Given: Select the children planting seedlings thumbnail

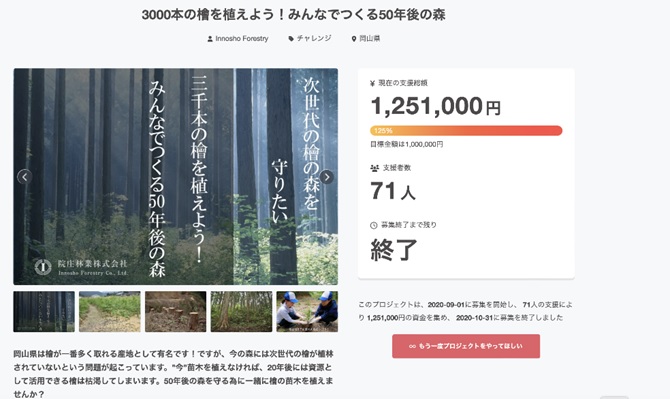Looking at the screenshot, I should click(x=307, y=311).
